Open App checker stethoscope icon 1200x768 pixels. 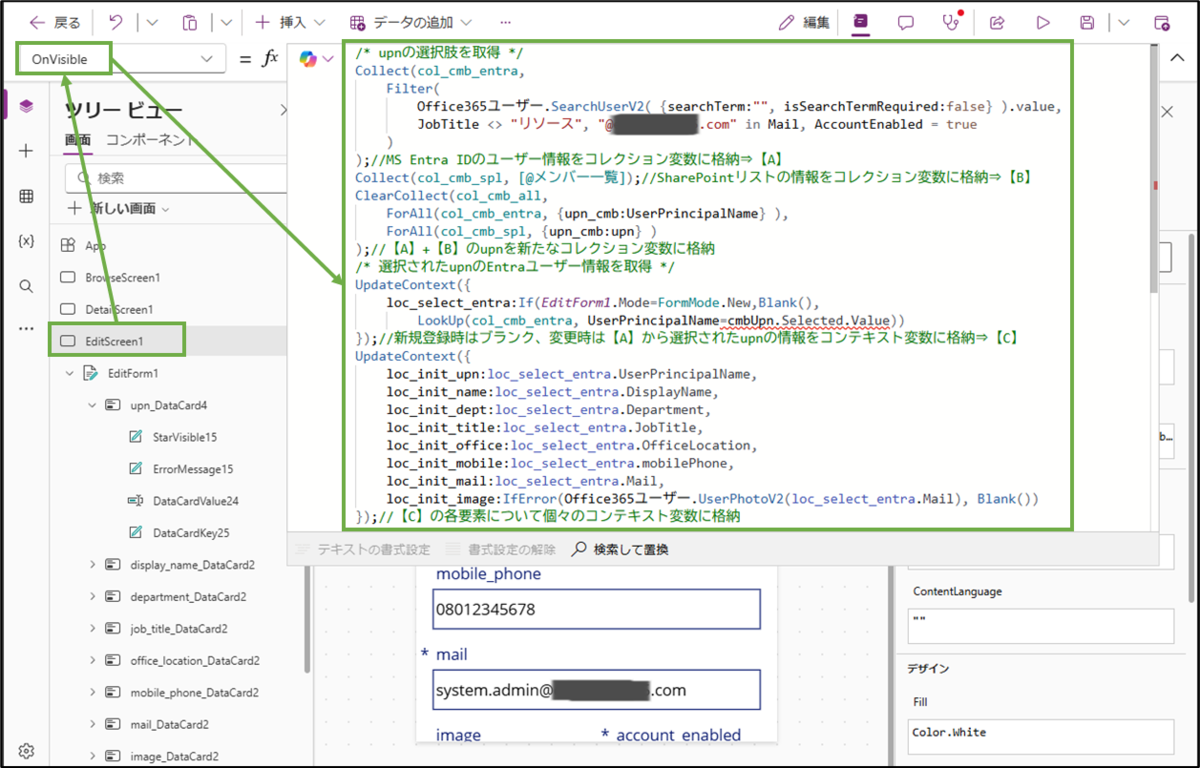point(951,22)
